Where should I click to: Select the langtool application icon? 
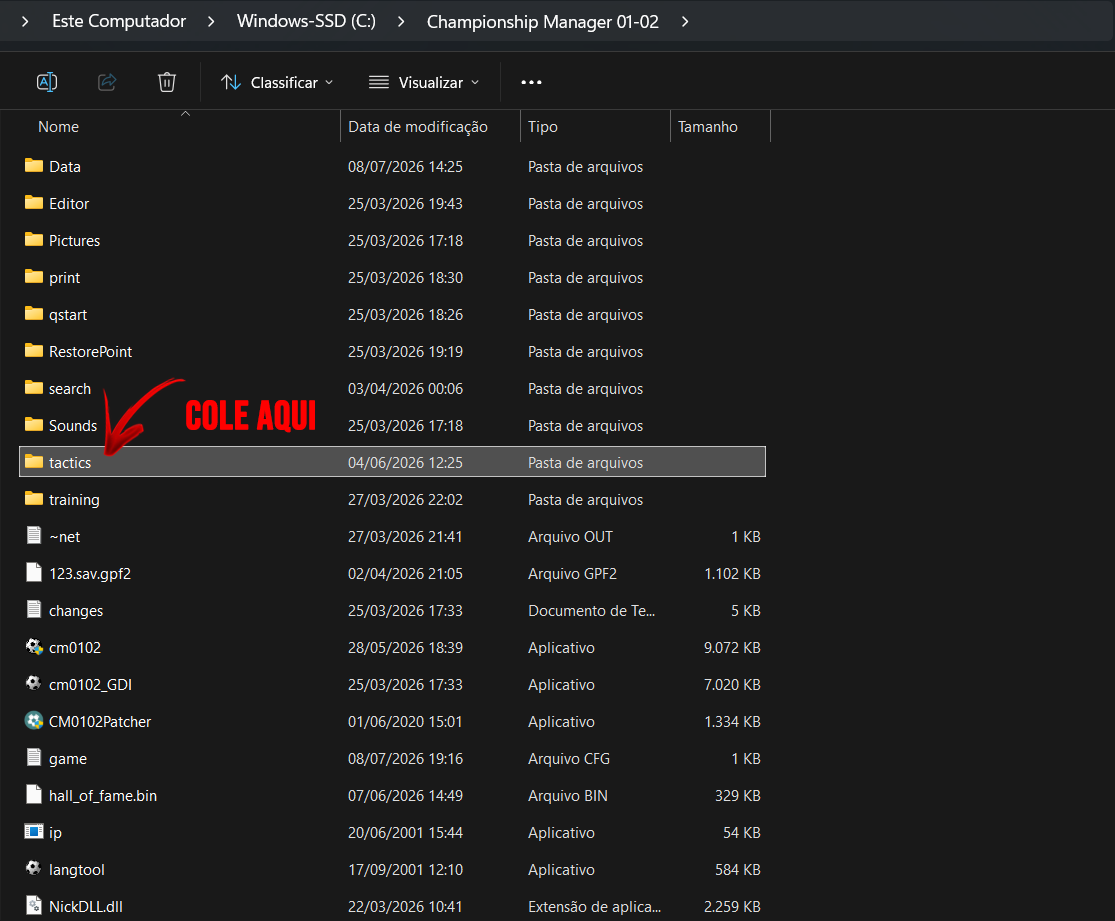[33, 868]
